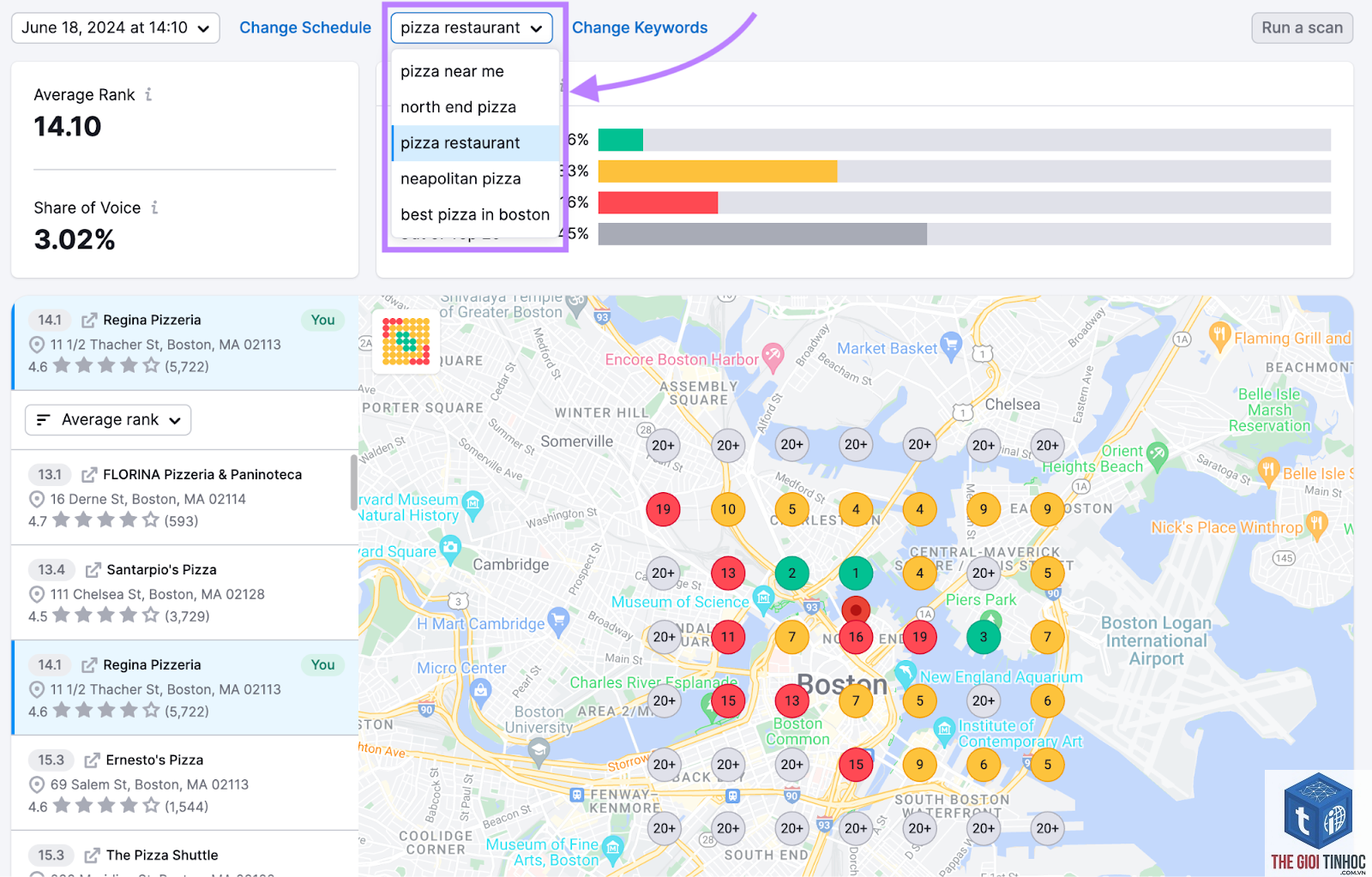Image resolution: width=1372 pixels, height=877 pixels.
Task: Click the heatmap grid thumbnail on map
Action: click(406, 341)
